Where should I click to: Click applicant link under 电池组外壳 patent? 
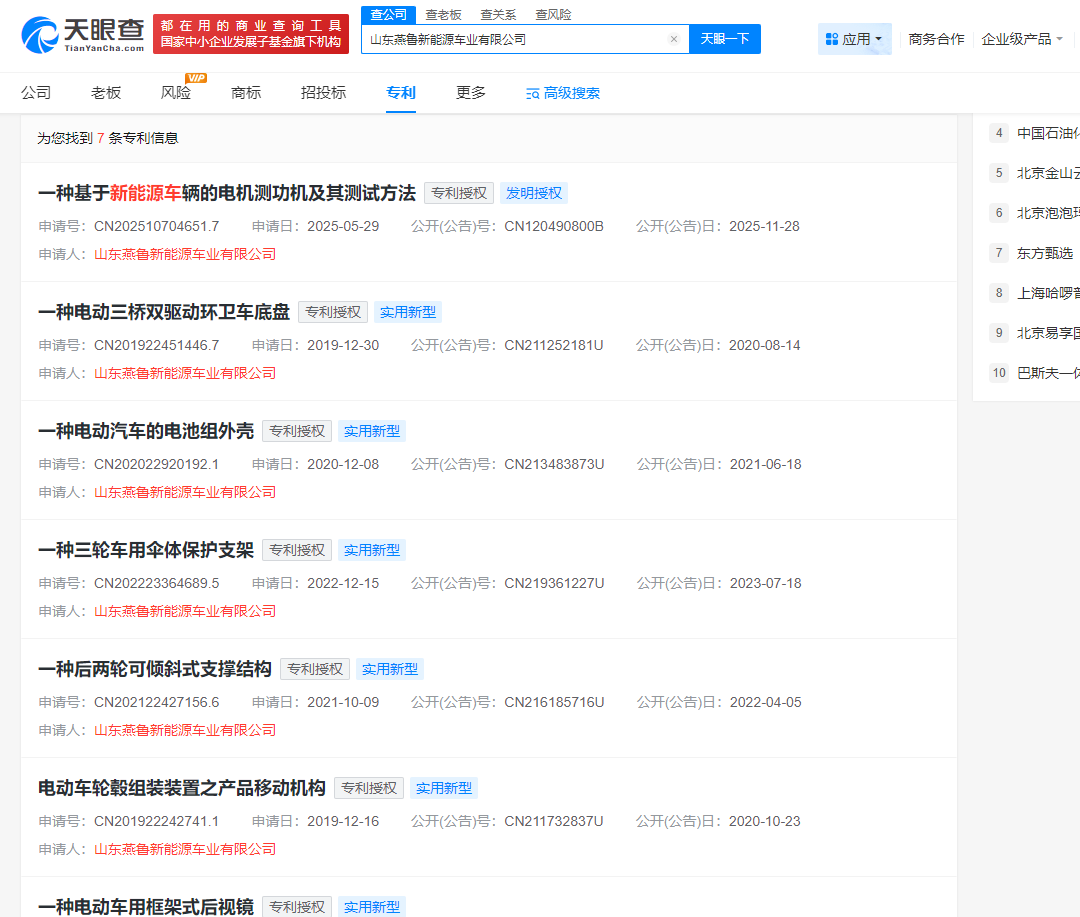click(x=185, y=492)
